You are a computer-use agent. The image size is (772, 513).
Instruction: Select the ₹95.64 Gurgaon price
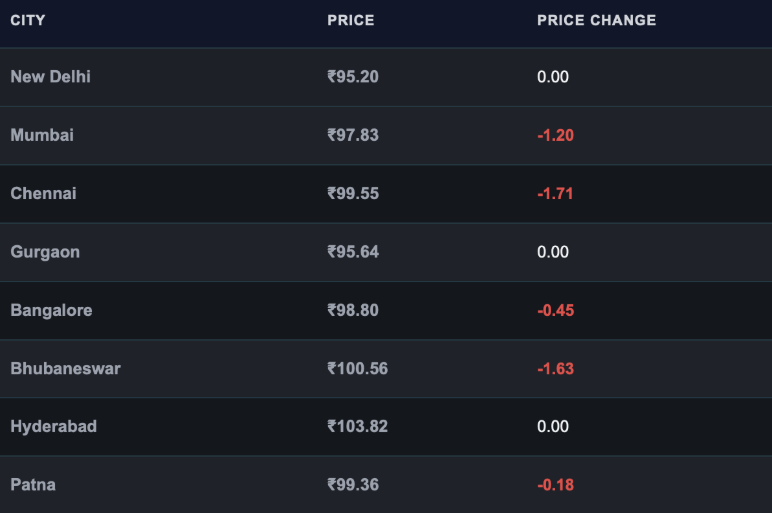(353, 252)
